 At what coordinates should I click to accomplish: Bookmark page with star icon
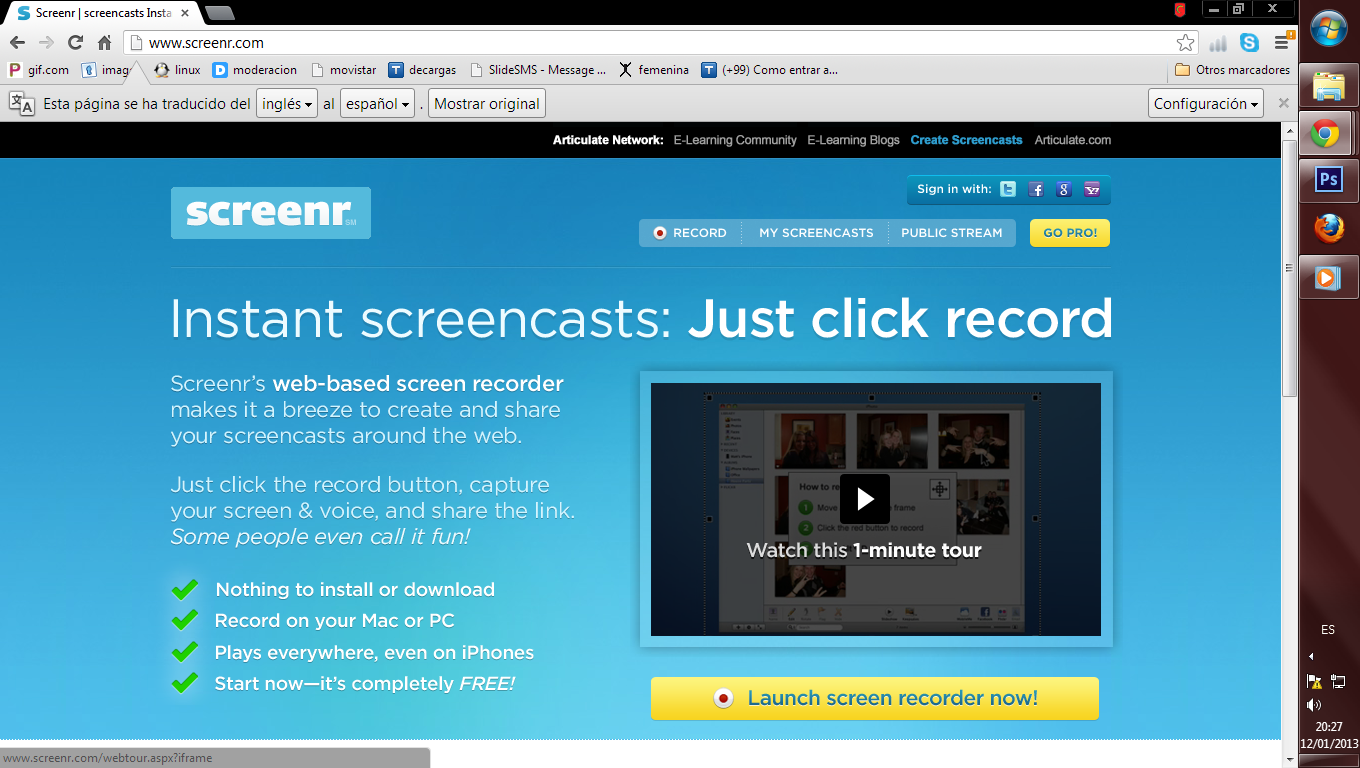click(1185, 43)
